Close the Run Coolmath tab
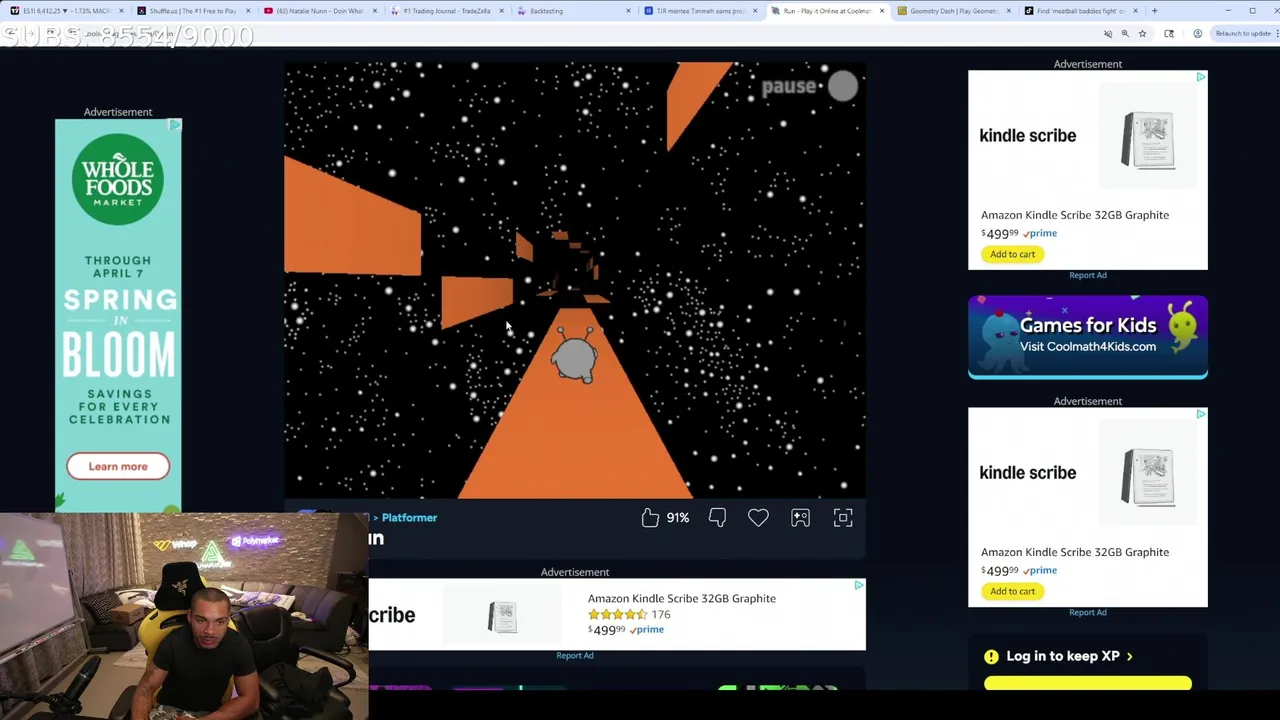 coord(881,11)
